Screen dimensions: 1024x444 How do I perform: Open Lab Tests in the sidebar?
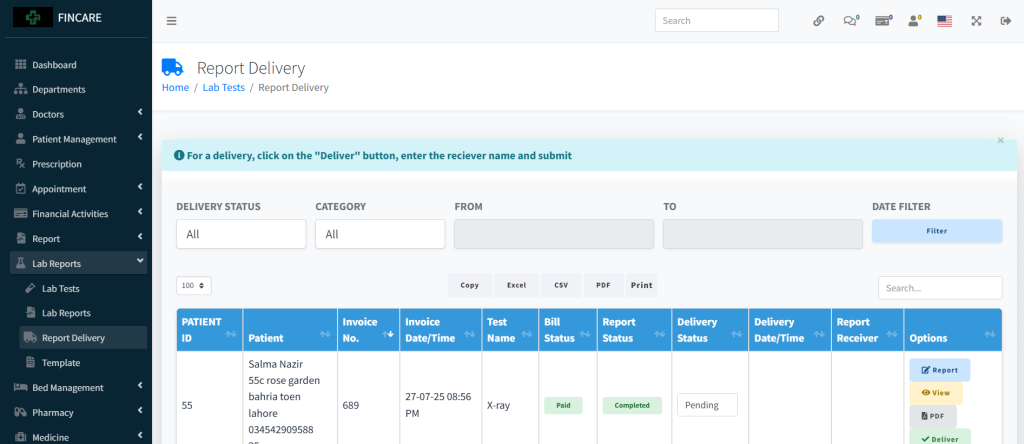pos(60,288)
